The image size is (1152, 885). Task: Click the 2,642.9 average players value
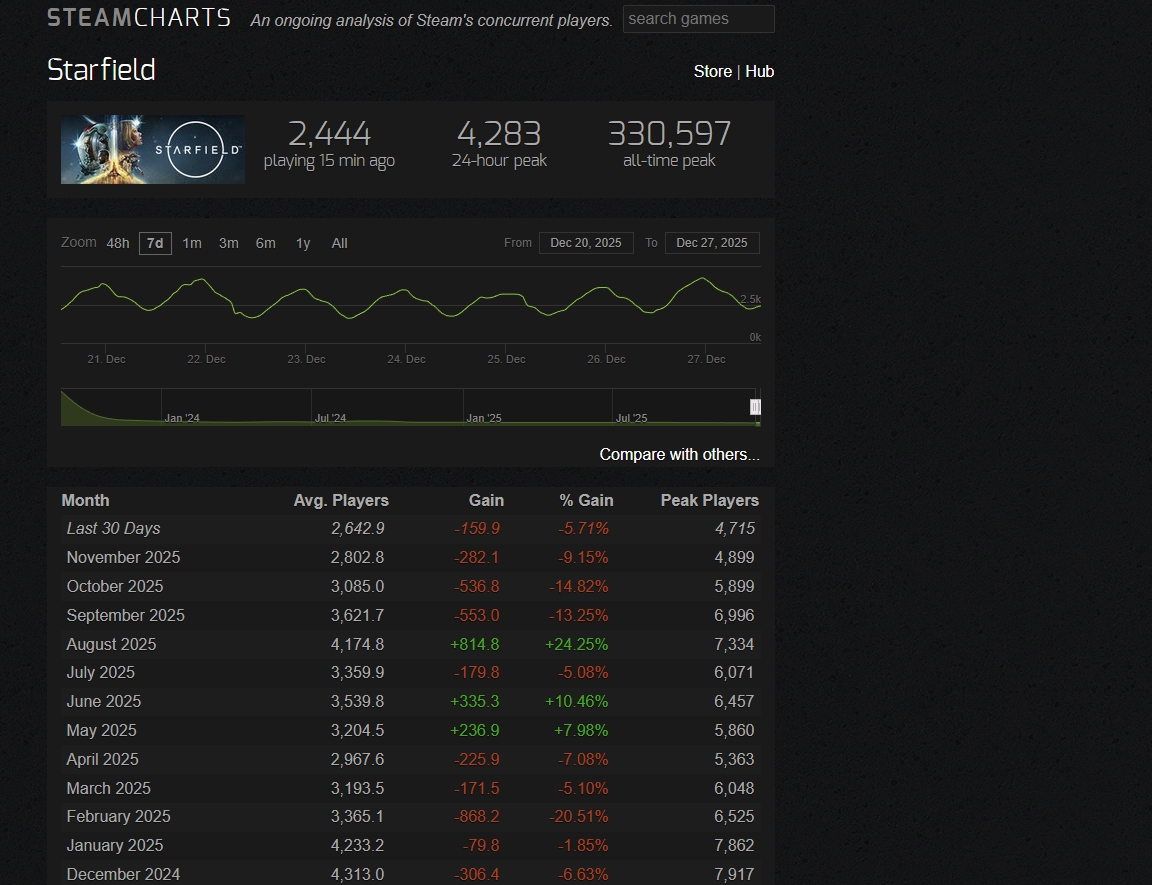(358, 529)
